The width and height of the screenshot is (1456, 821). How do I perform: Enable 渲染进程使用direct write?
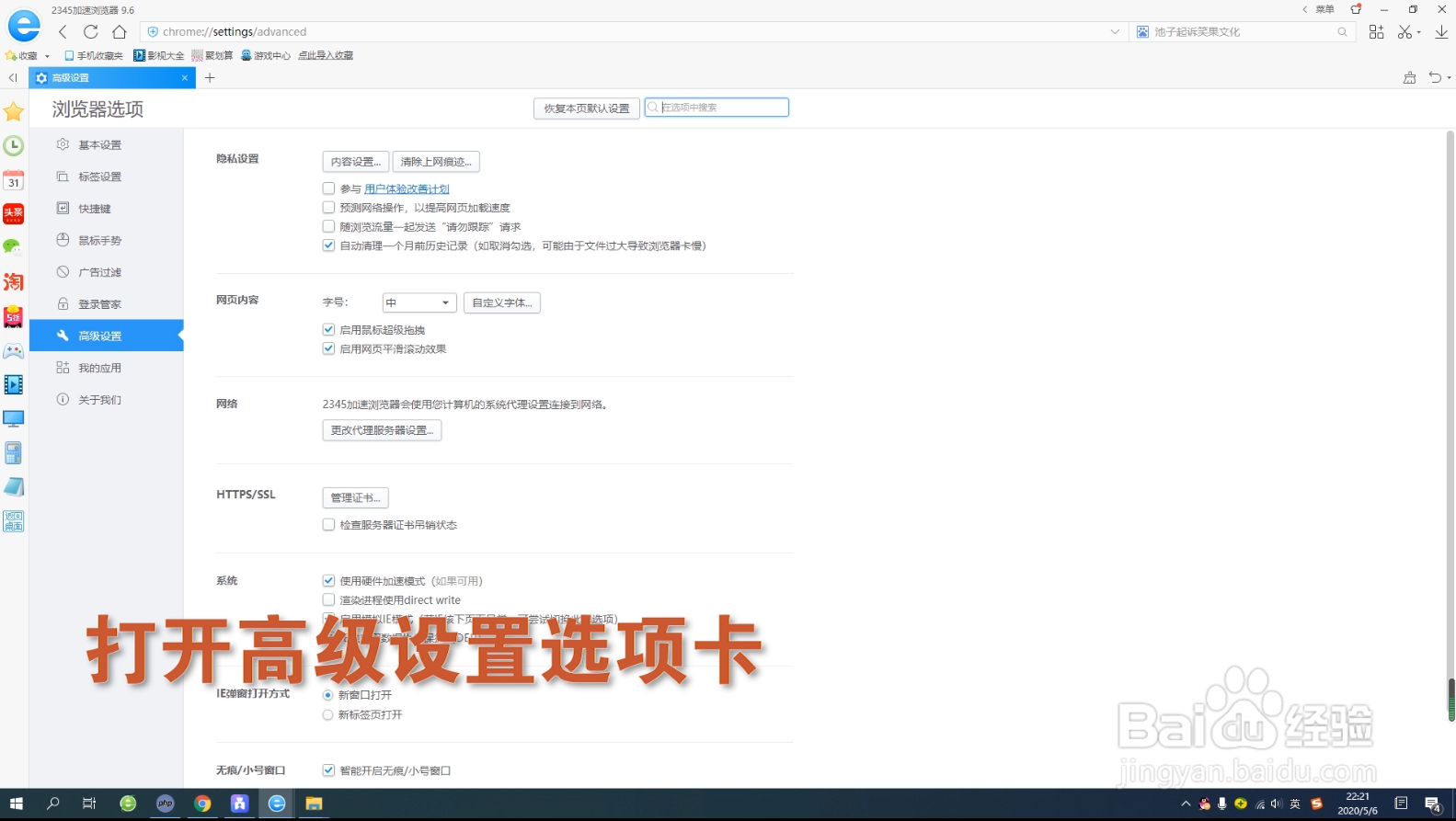tap(328, 599)
